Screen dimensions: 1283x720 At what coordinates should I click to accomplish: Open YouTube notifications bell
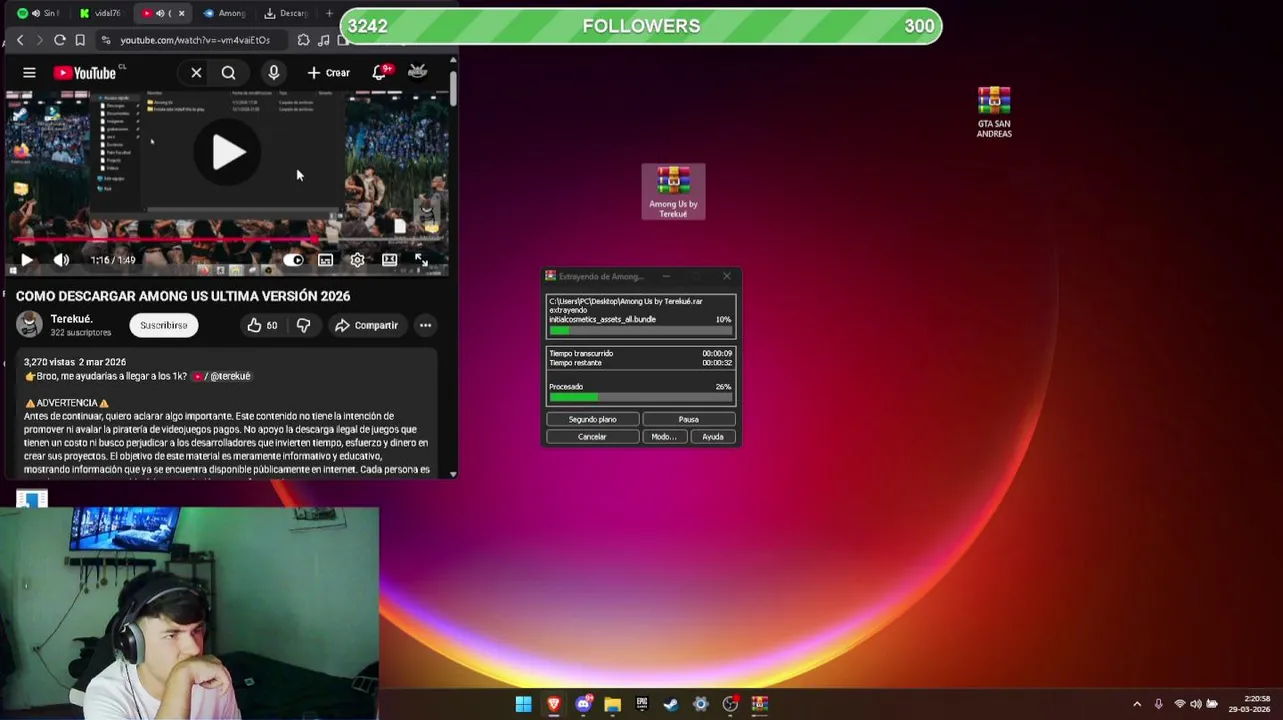(380, 72)
